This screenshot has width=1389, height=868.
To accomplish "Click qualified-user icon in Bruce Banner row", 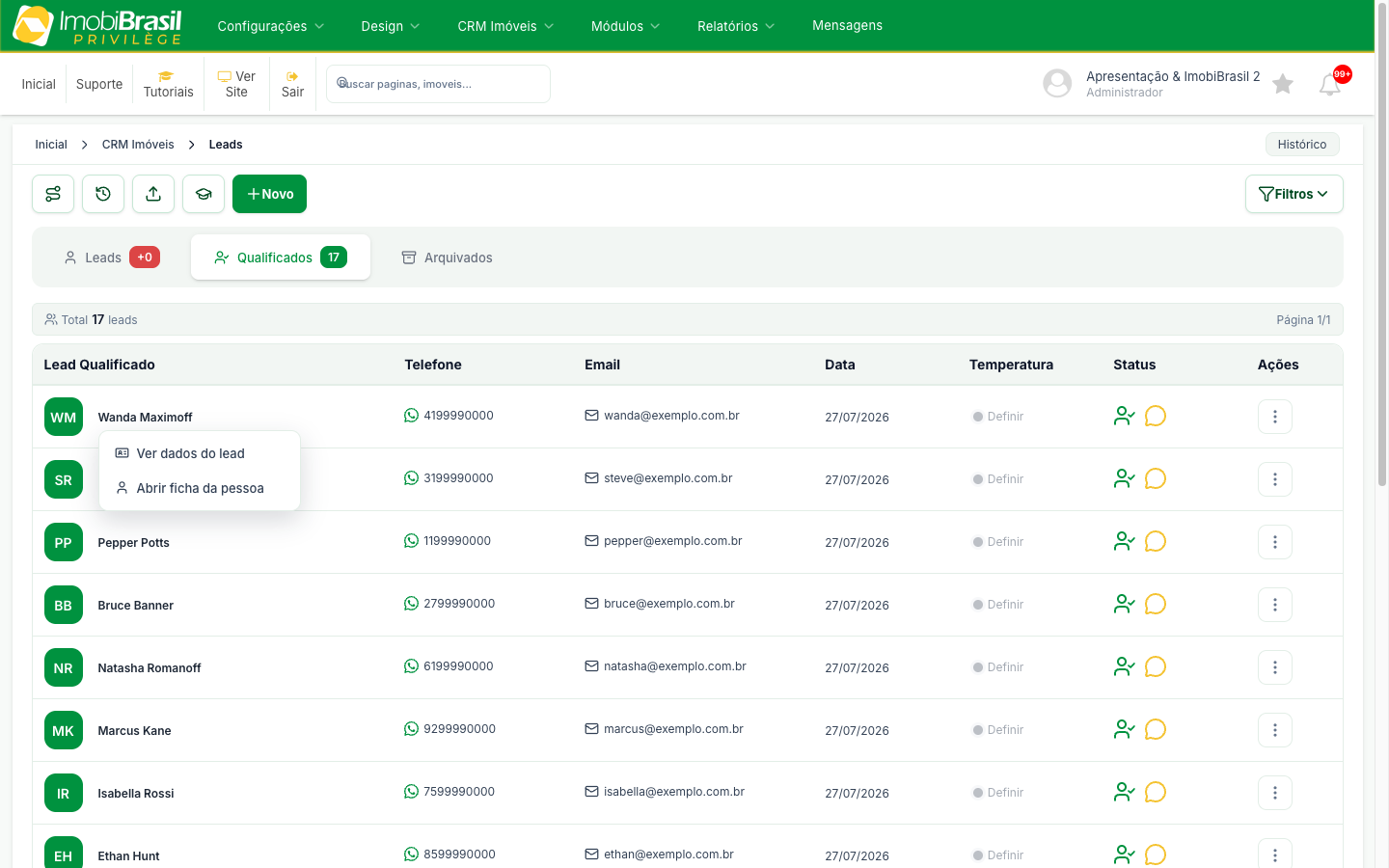I will coord(1124,604).
